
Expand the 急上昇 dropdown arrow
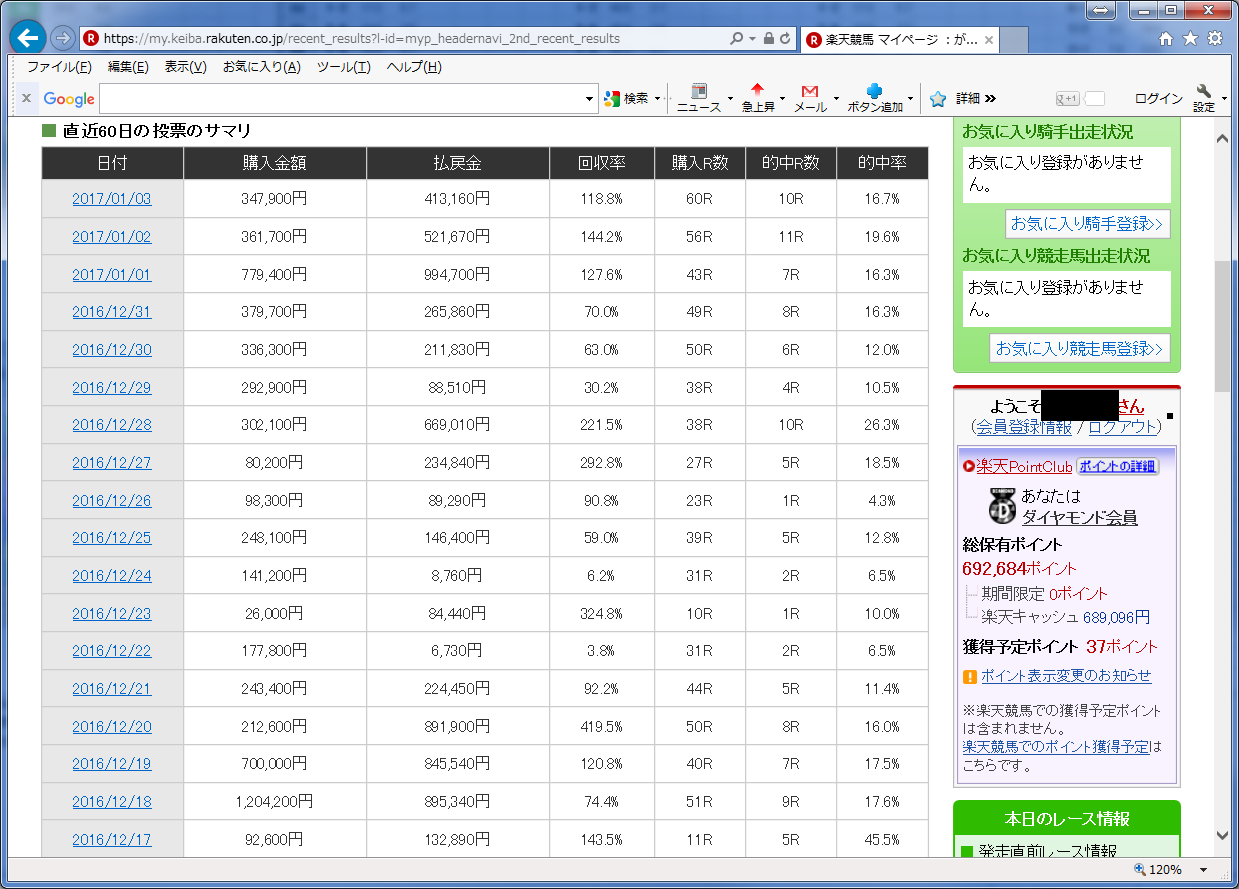coord(784,99)
